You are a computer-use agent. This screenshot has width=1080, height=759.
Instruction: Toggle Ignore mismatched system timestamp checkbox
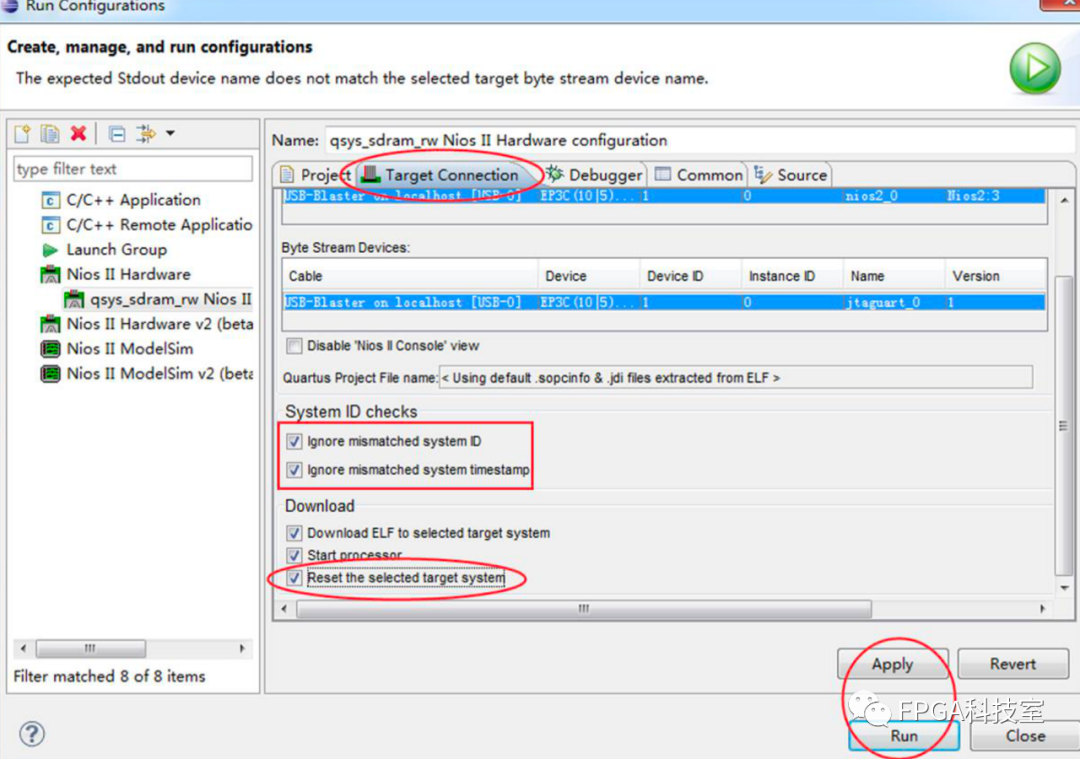coord(294,470)
